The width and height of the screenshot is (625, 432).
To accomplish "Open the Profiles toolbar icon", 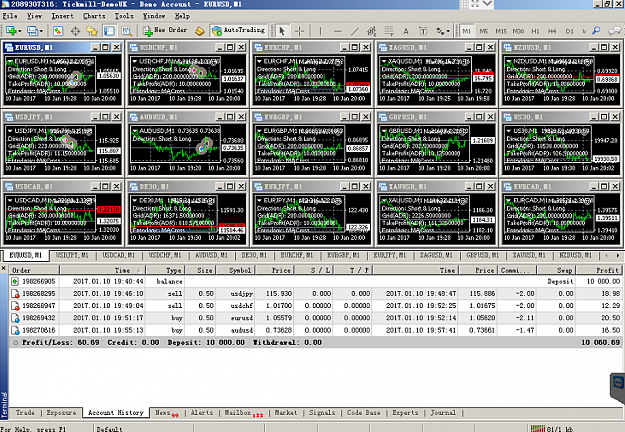I will click(x=31, y=31).
